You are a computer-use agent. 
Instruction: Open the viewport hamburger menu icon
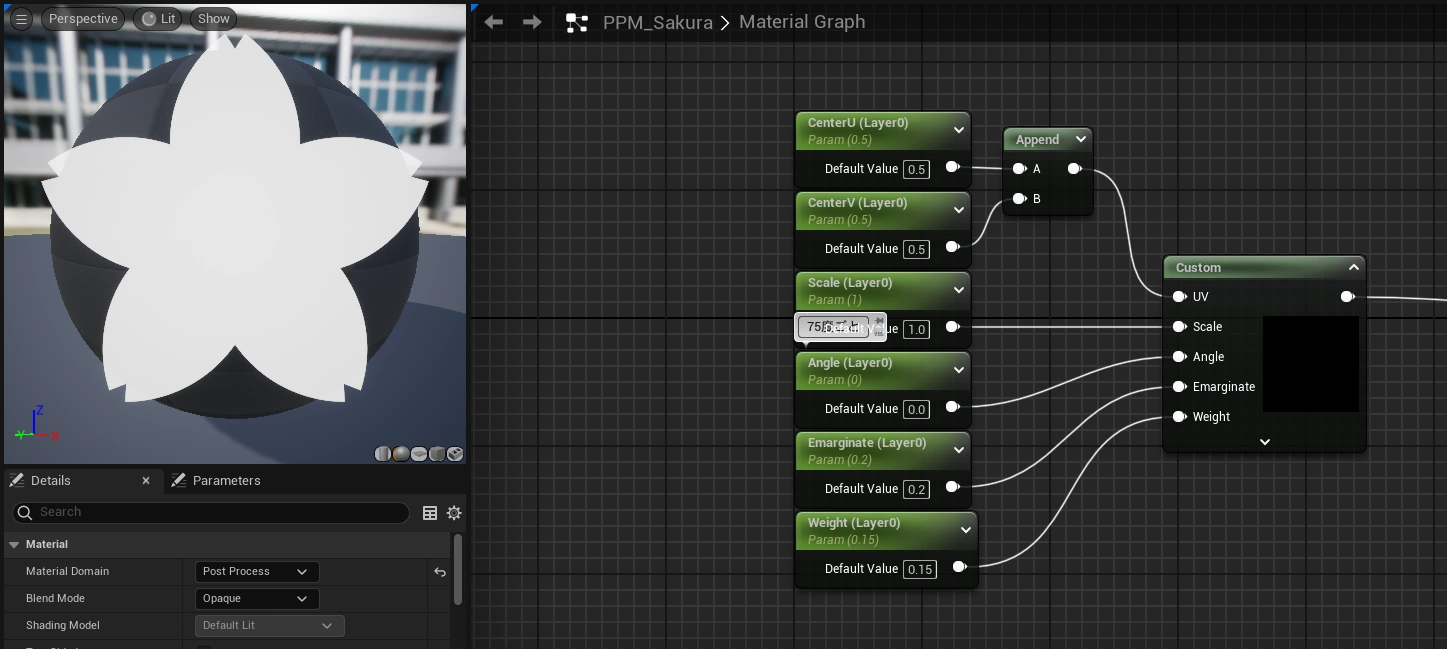(x=20, y=18)
